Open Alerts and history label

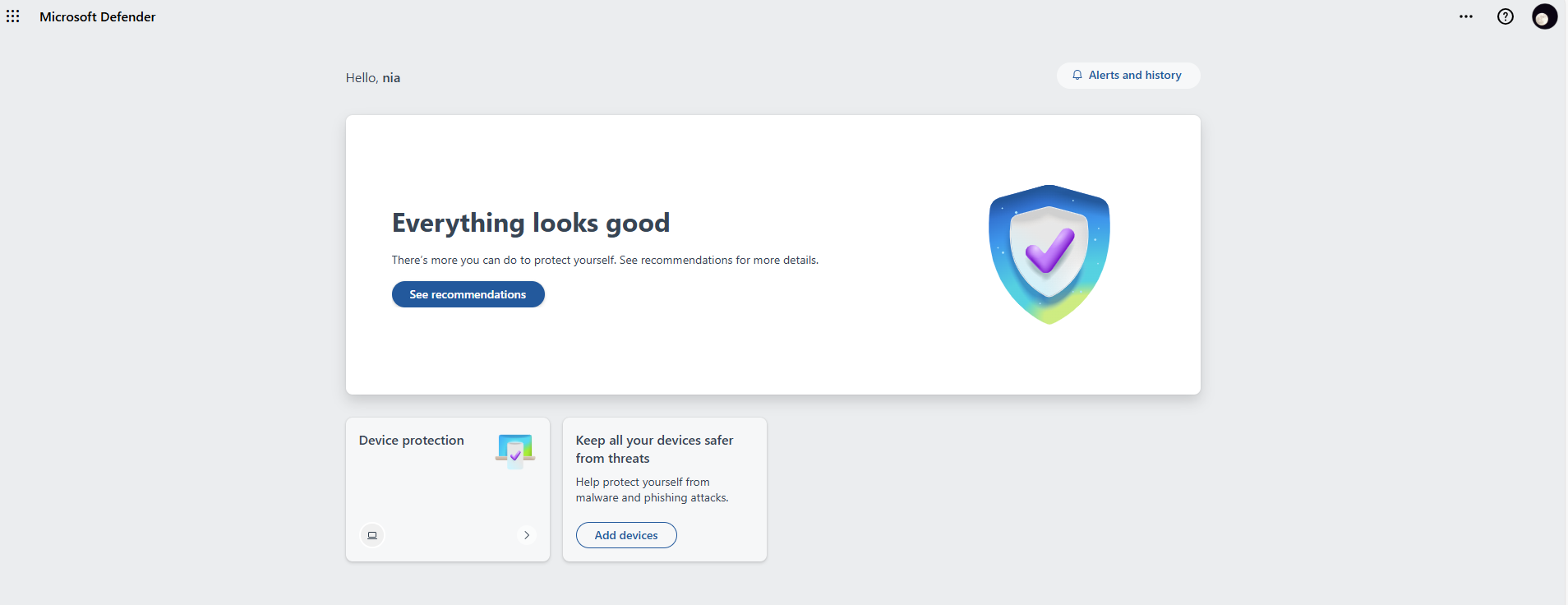(x=1135, y=75)
